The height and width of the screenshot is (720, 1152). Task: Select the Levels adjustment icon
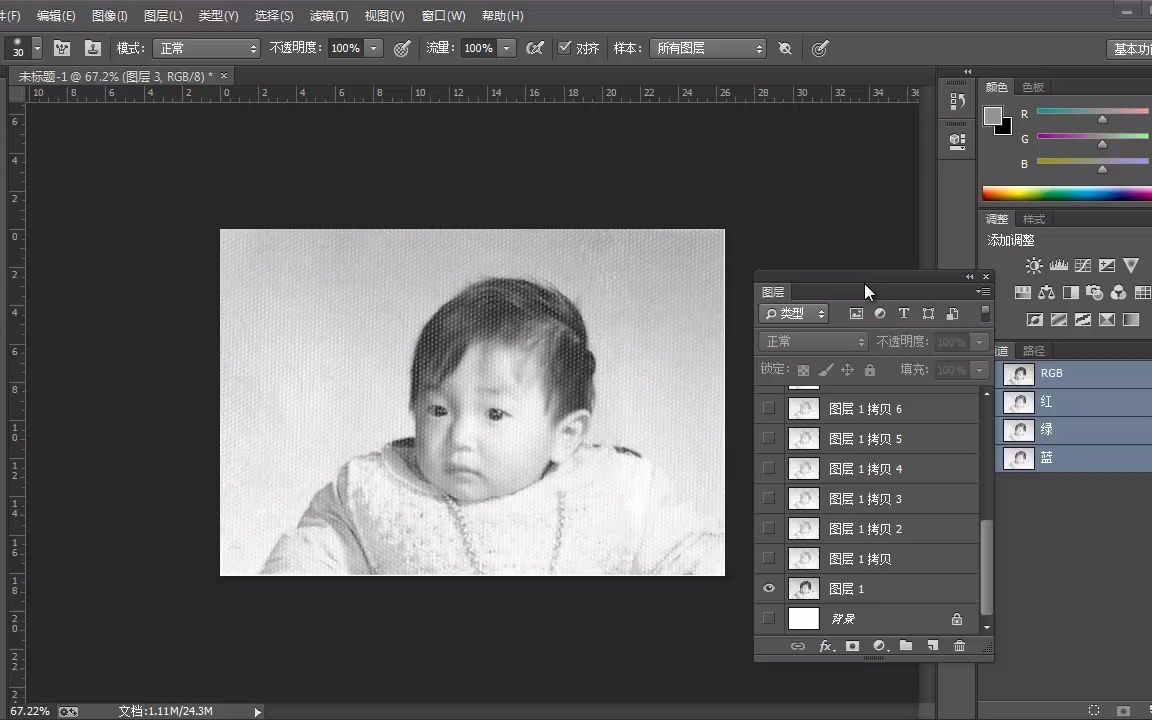[x=1059, y=265]
